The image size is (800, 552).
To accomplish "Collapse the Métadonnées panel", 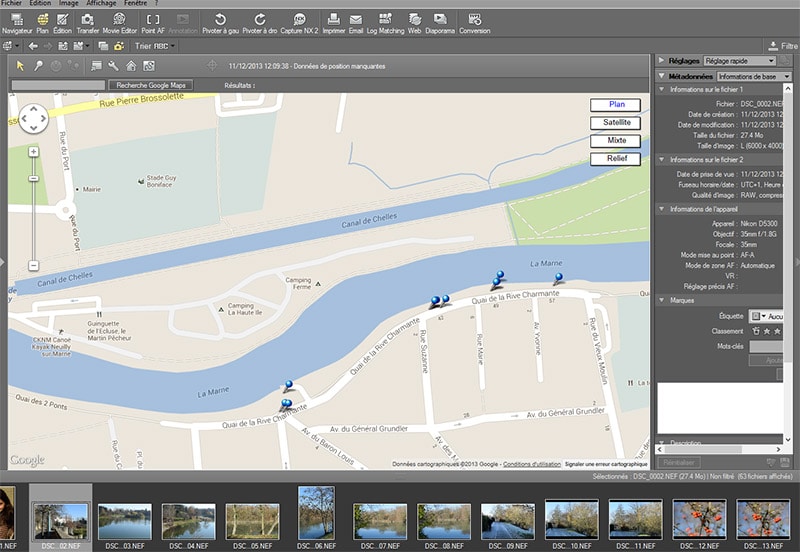I will point(662,76).
